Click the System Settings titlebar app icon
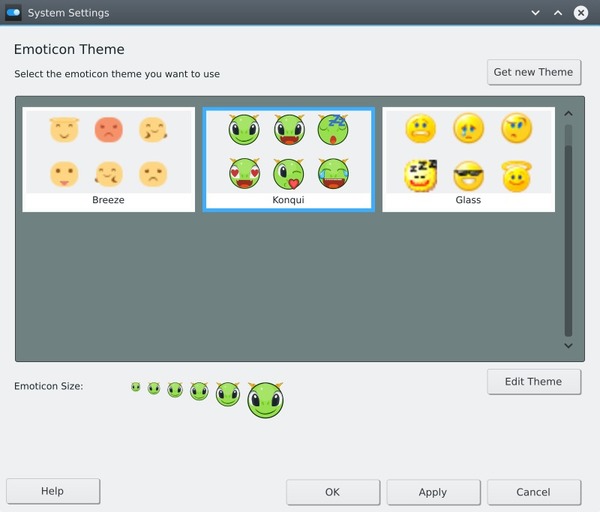The image size is (600, 512). tap(14, 13)
